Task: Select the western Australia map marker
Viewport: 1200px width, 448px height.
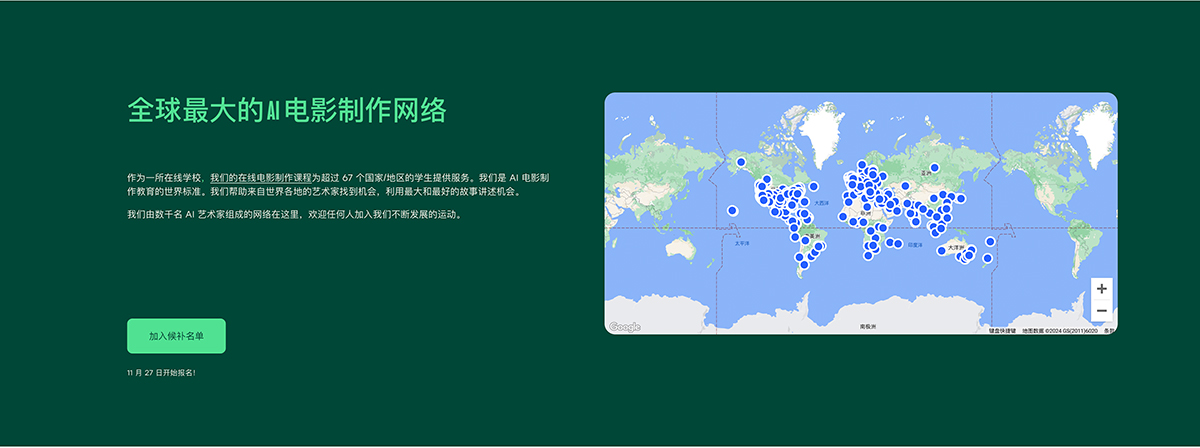Action: [x=941, y=250]
